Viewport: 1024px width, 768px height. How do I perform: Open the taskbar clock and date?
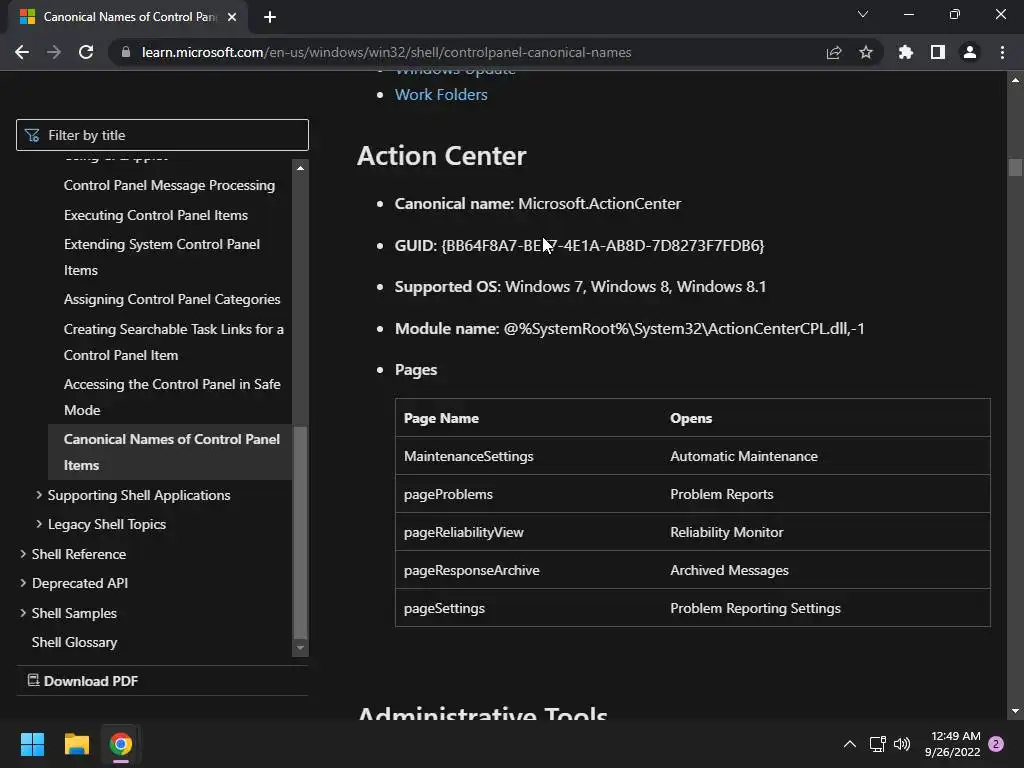pos(953,744)
